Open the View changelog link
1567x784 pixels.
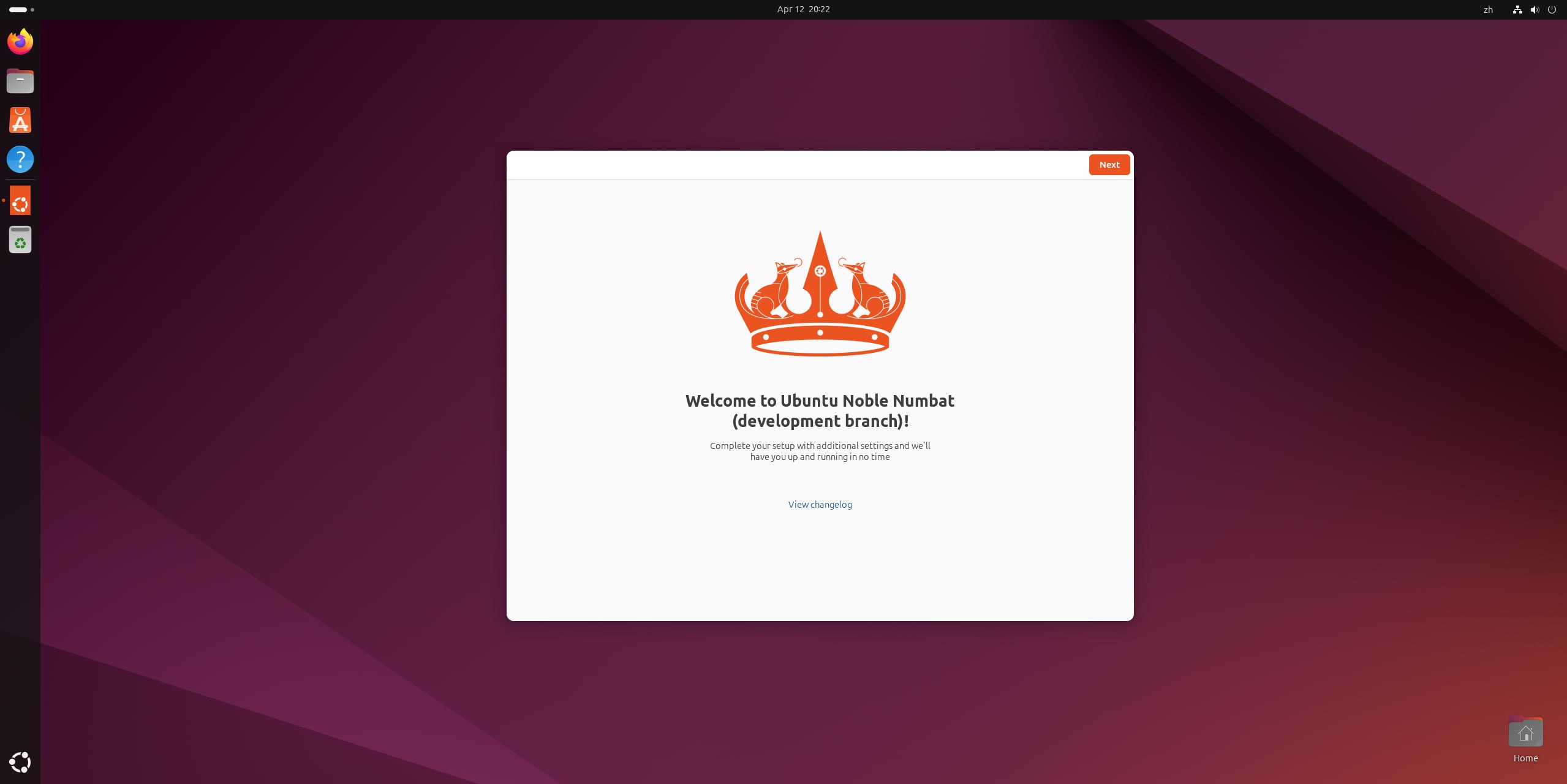820,505
